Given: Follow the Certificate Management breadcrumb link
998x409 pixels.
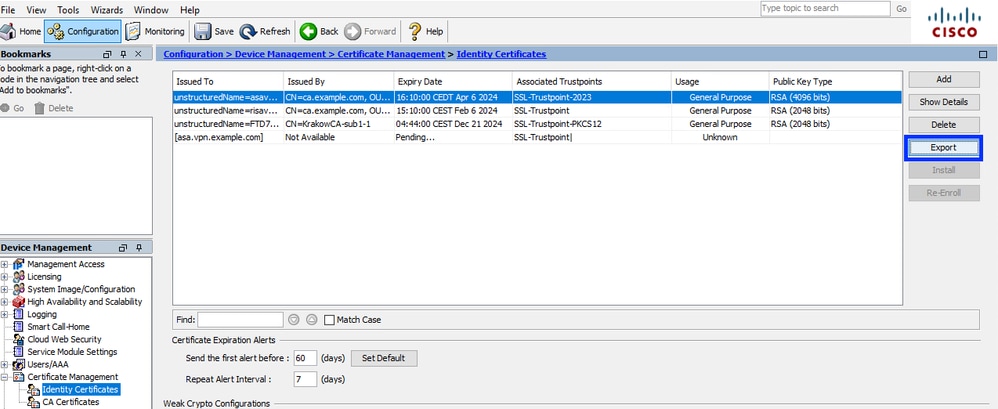Looking at the screenshot, I should click(x=391, y=54).
